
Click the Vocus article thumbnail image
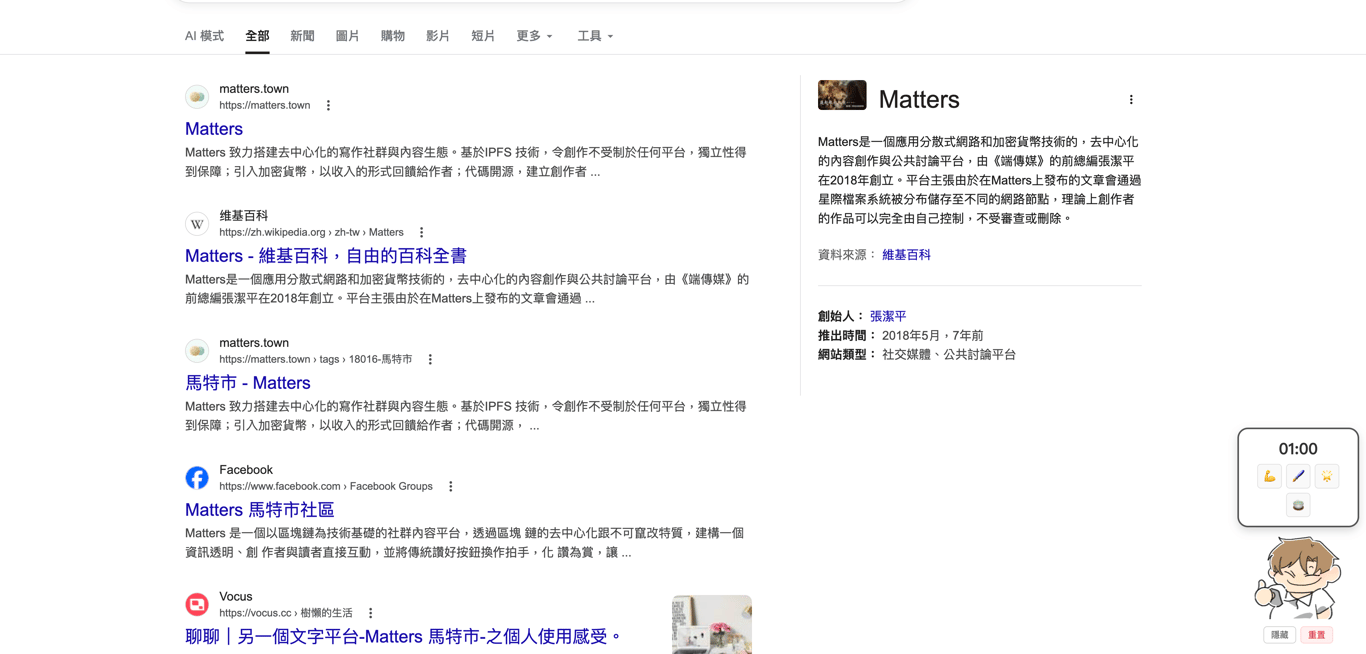[712, 625]
